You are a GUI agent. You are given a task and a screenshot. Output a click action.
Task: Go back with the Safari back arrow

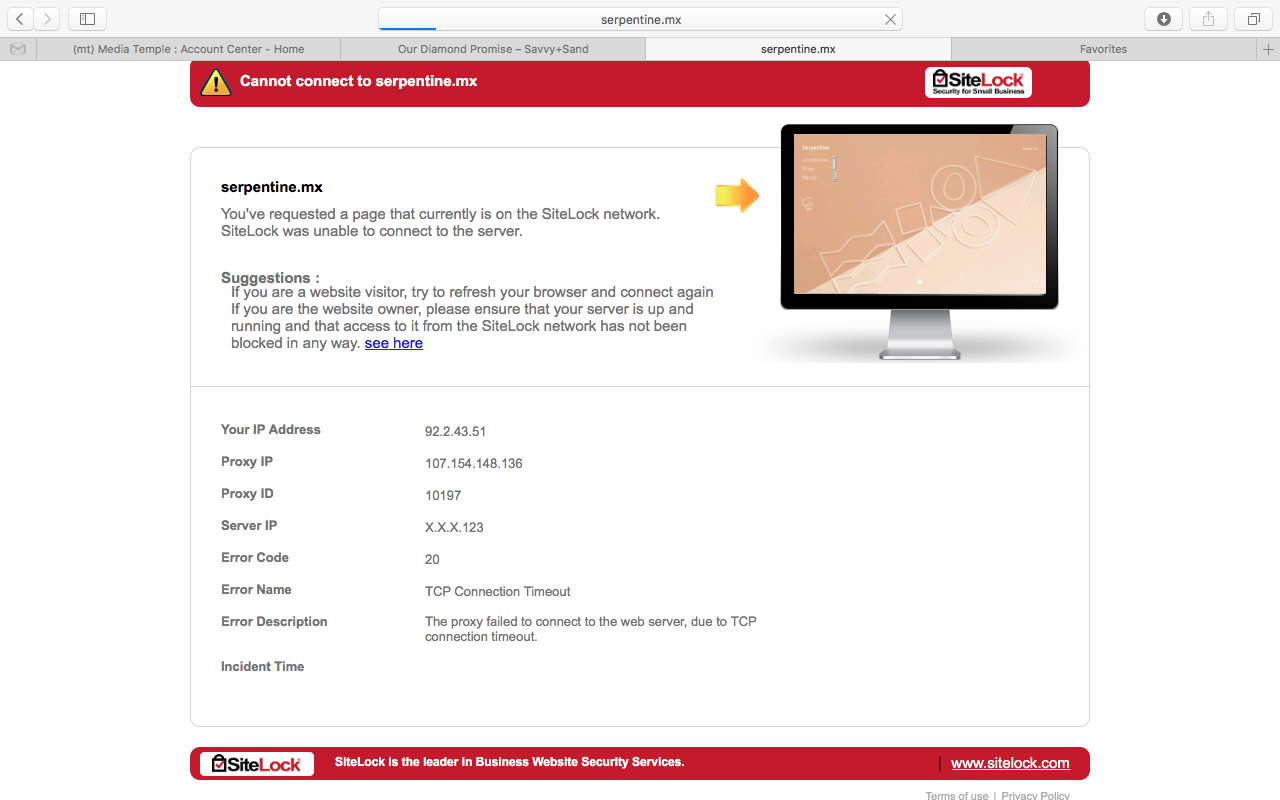click(x=20, y=19)
